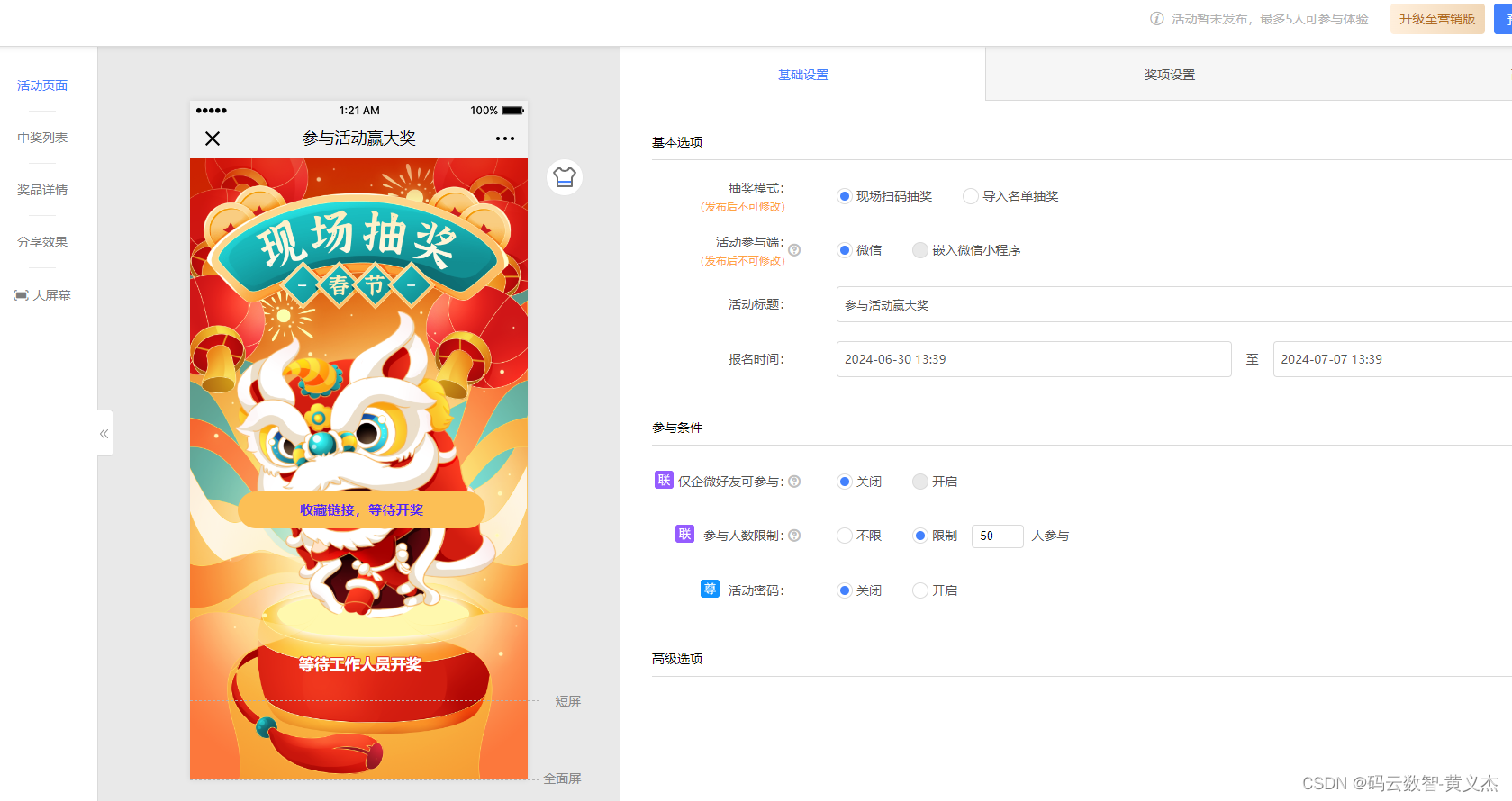Click the registration end time field
1512x801 pixels.
tap(1392, 359)
